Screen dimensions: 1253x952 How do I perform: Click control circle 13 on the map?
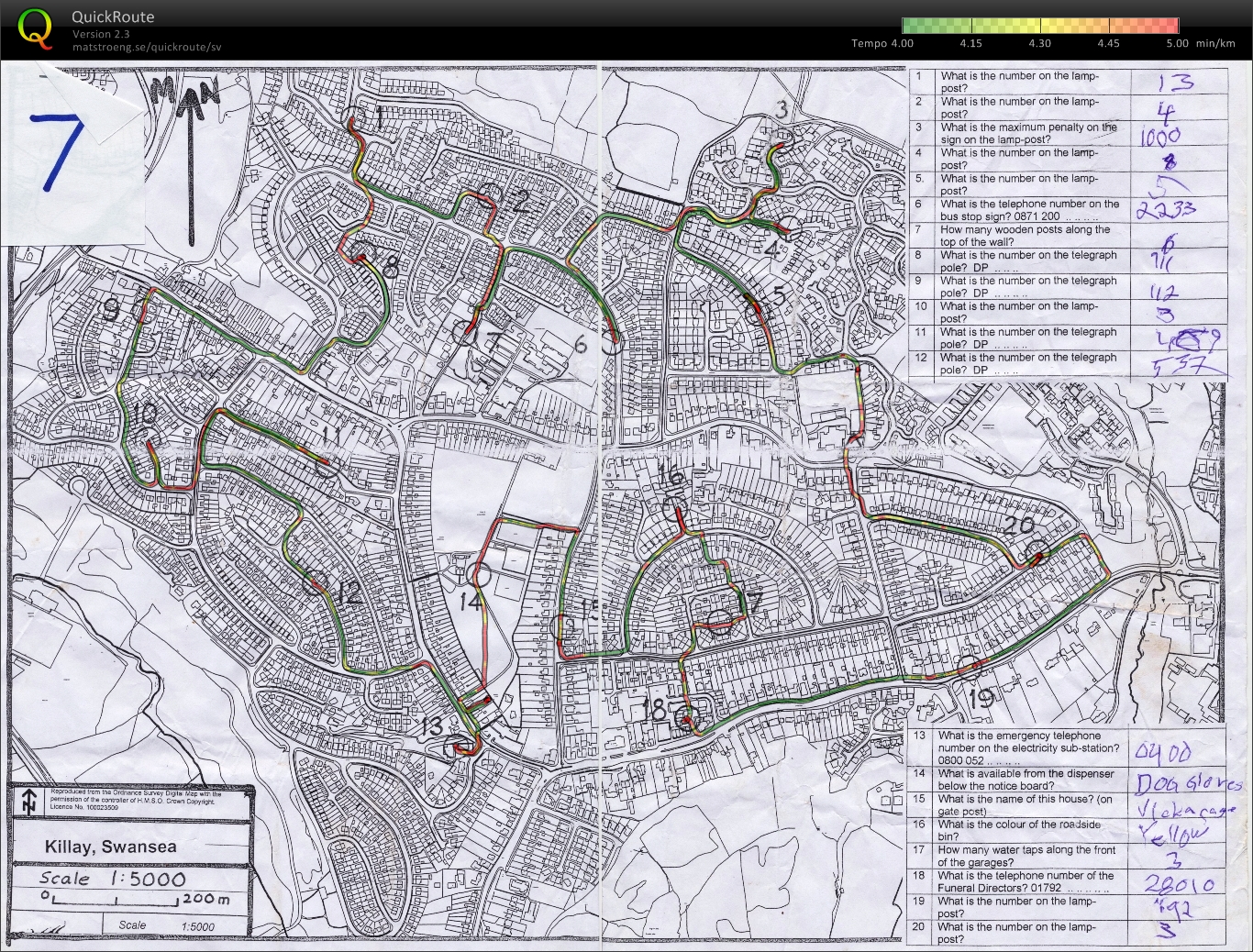click(456, 747)
